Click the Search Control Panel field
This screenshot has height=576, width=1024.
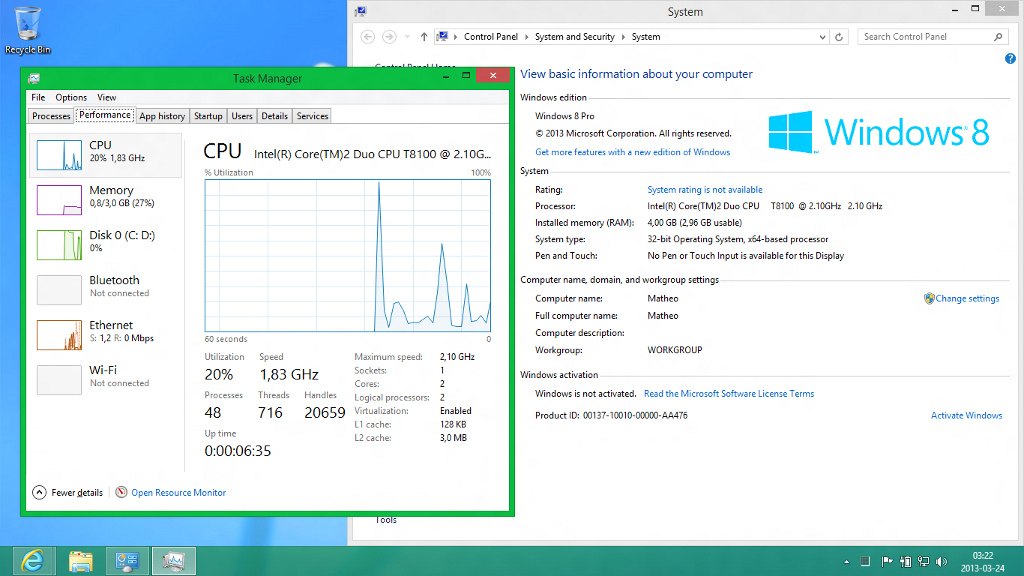click(x=925, y=37)
